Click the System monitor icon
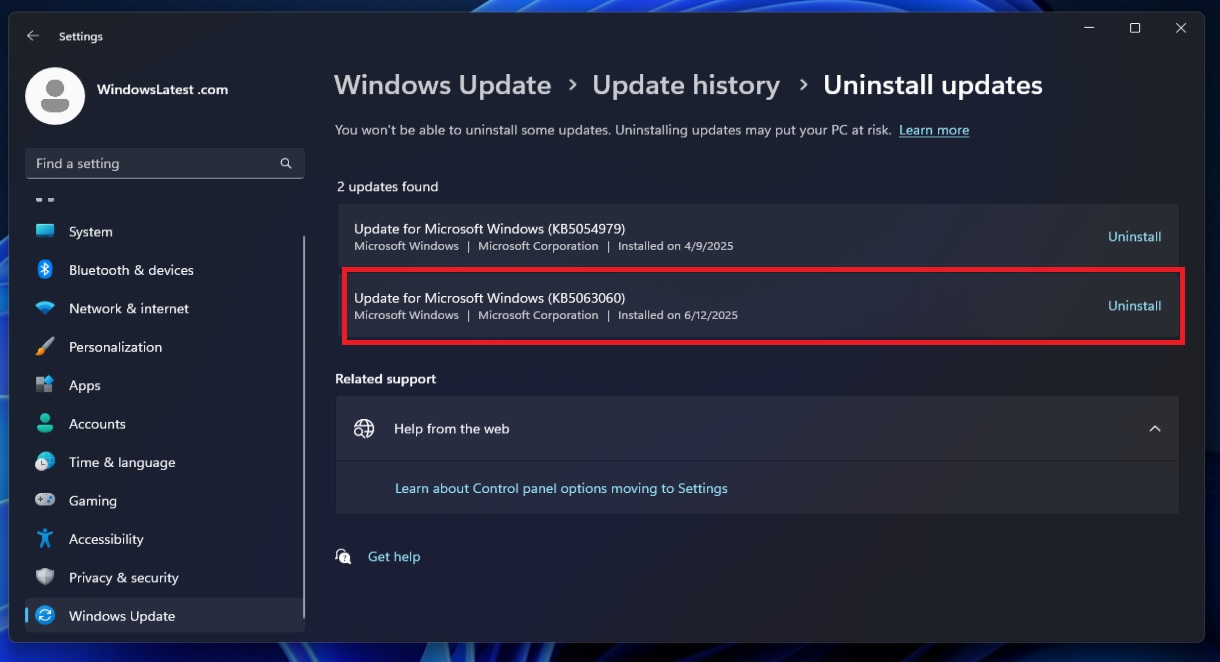 pos(45,231)
